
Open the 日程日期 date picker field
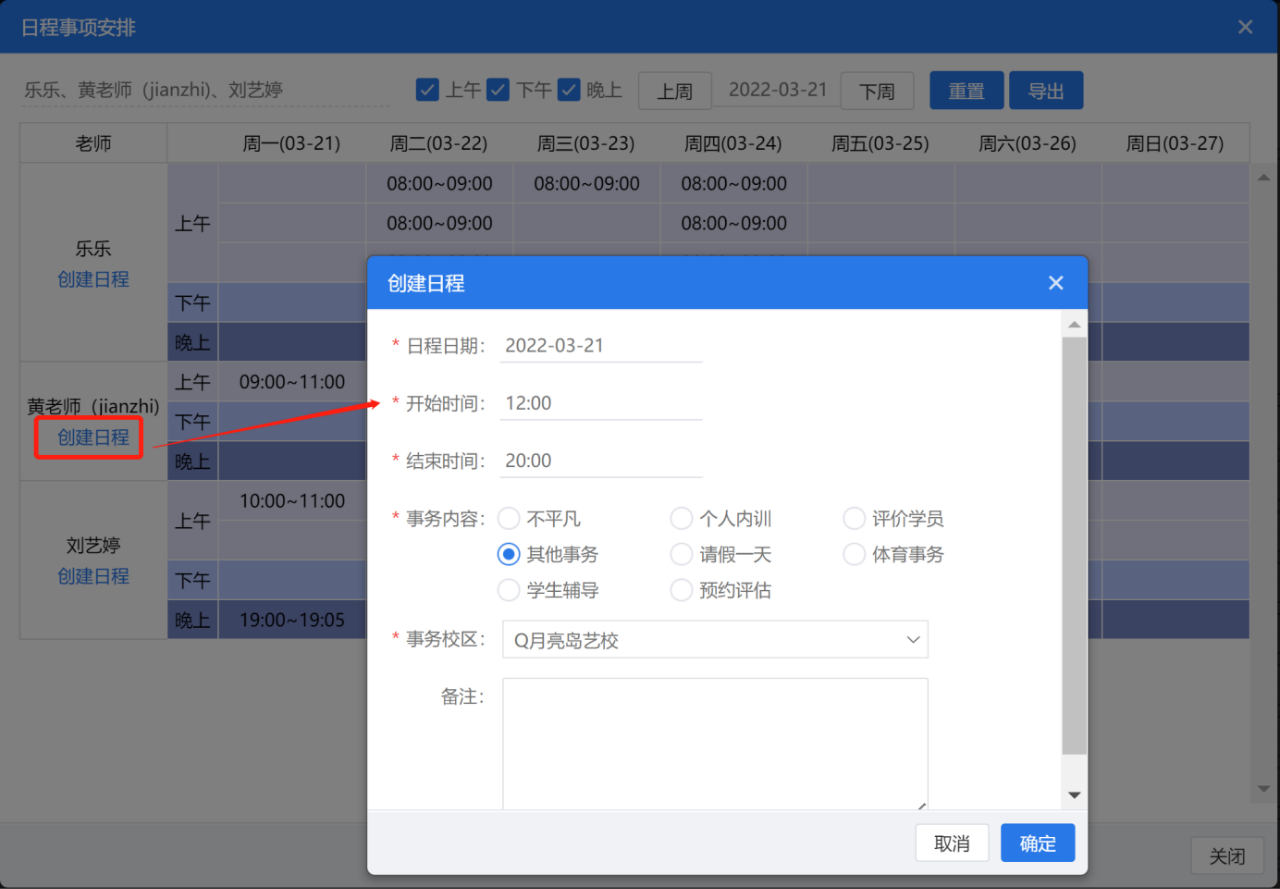click(600, 346)
